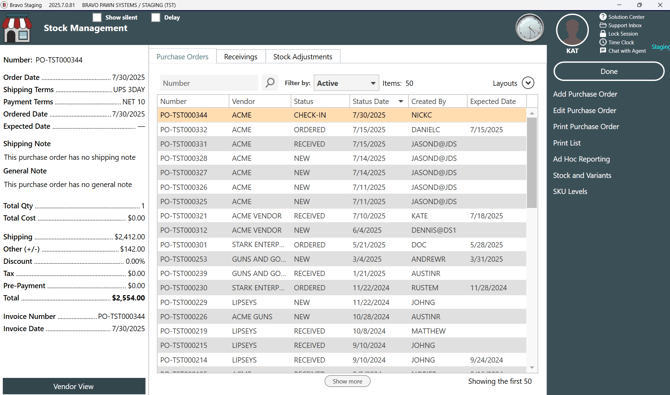The image size is (670, 395).
Task: Click Print Purchase Order
Action: [x=586, y=127]
